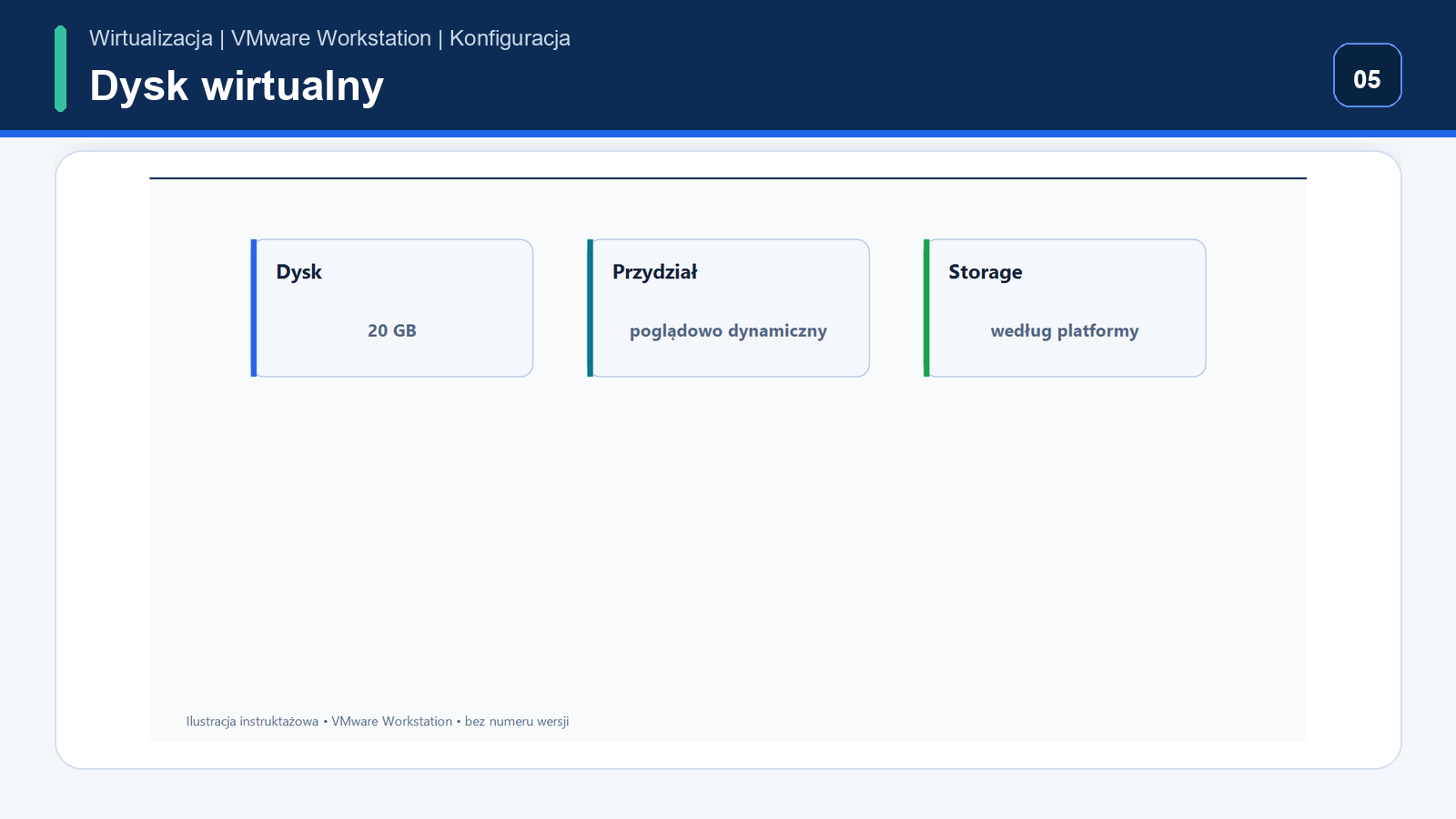This screenshot has width=1456, height=819.
Task: Click the breadcrumb 'Wirtualizacja | VMware Workstation | Konfiguracja'
Action: tap(329, 38)
